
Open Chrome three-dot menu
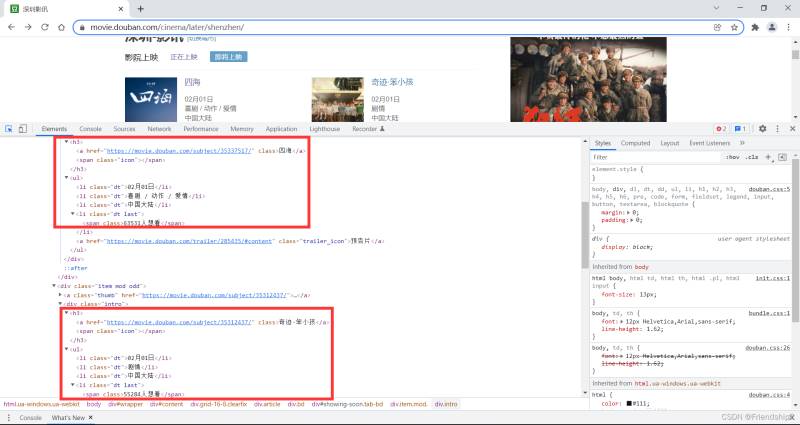[x=788, y=28]
